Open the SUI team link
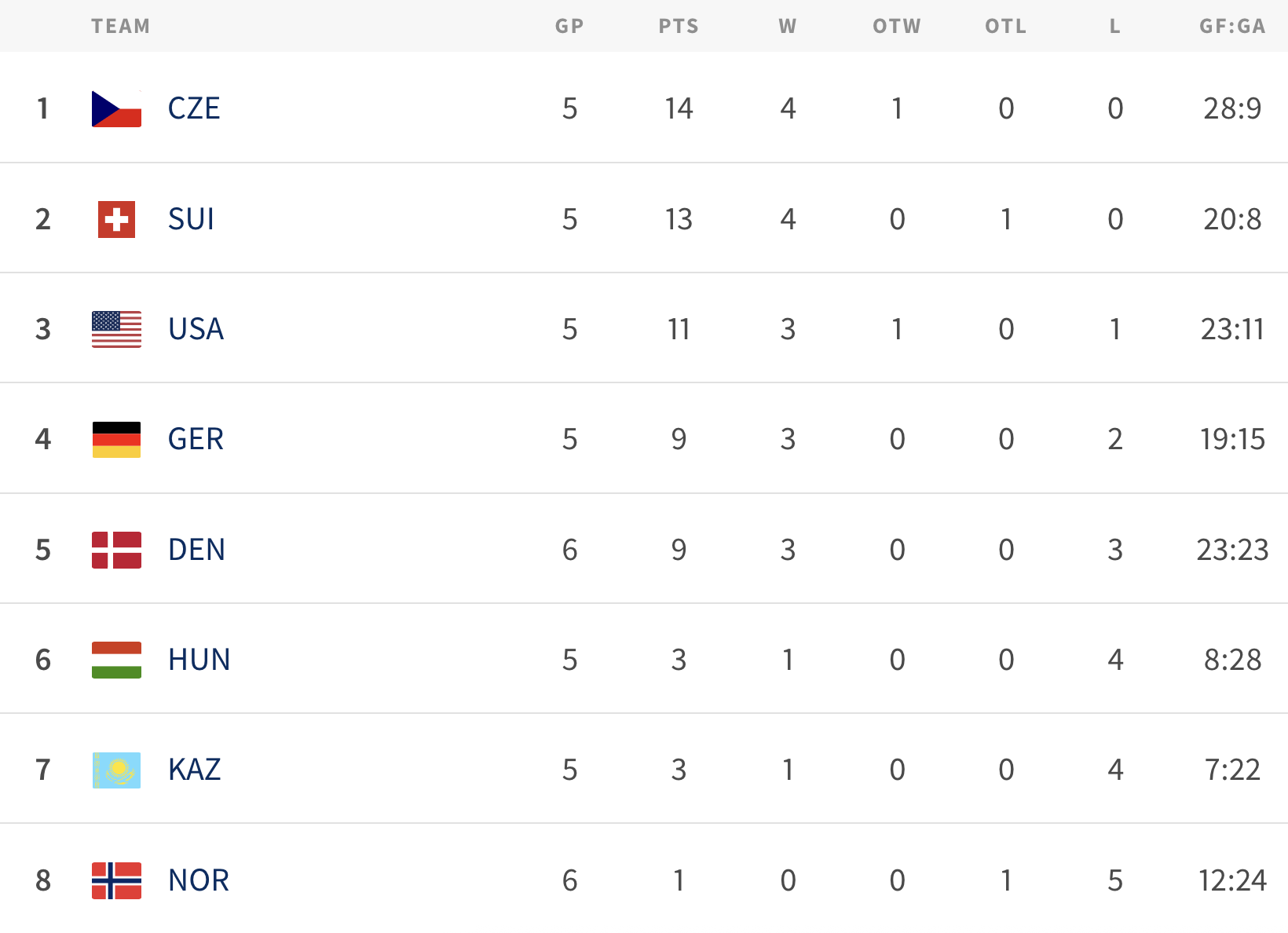The image size is (1288, 933). (x=191, y=219)
